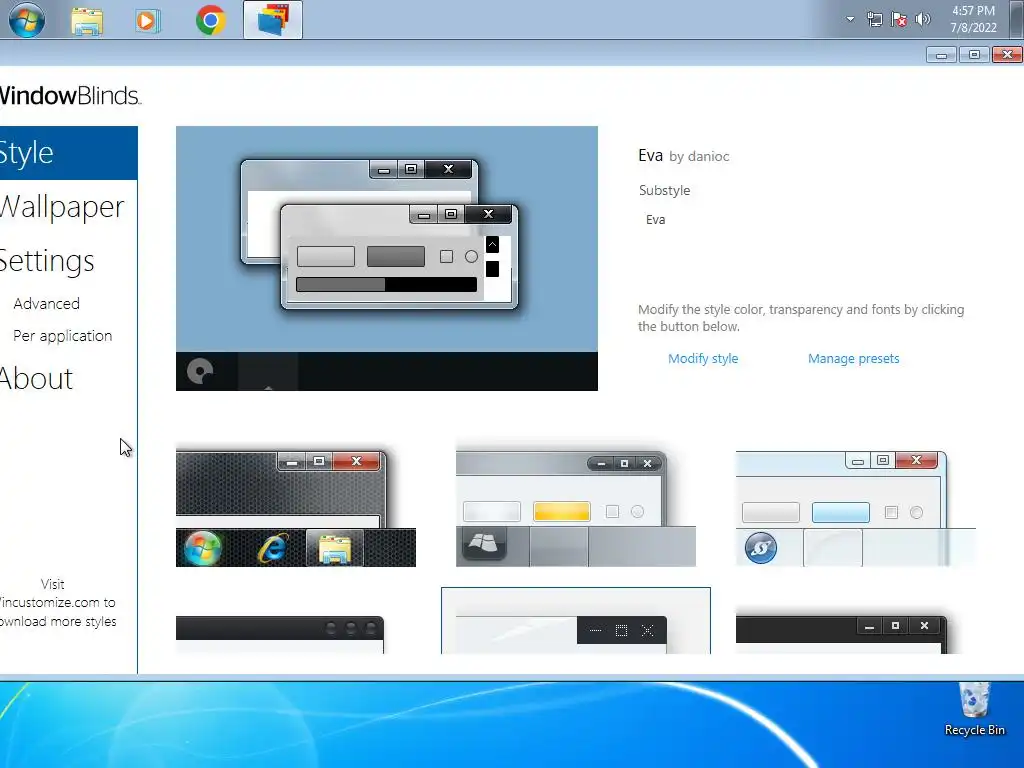Viewport: 1024px width, 768px height.
Task: Close the WindowBlinds window
Action: tap(1007, 55)
